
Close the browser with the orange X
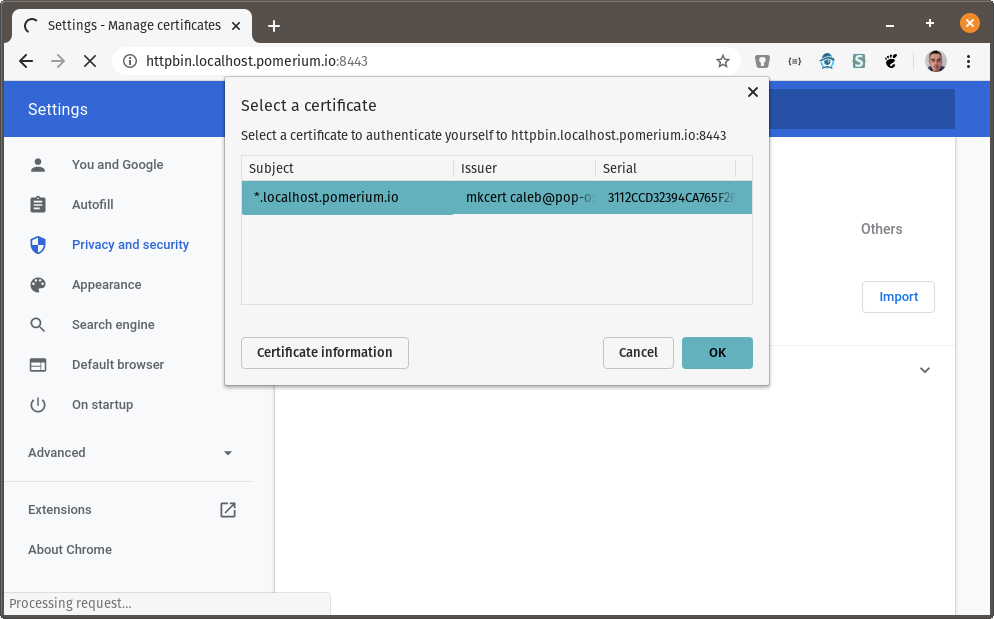click(969, 23)
